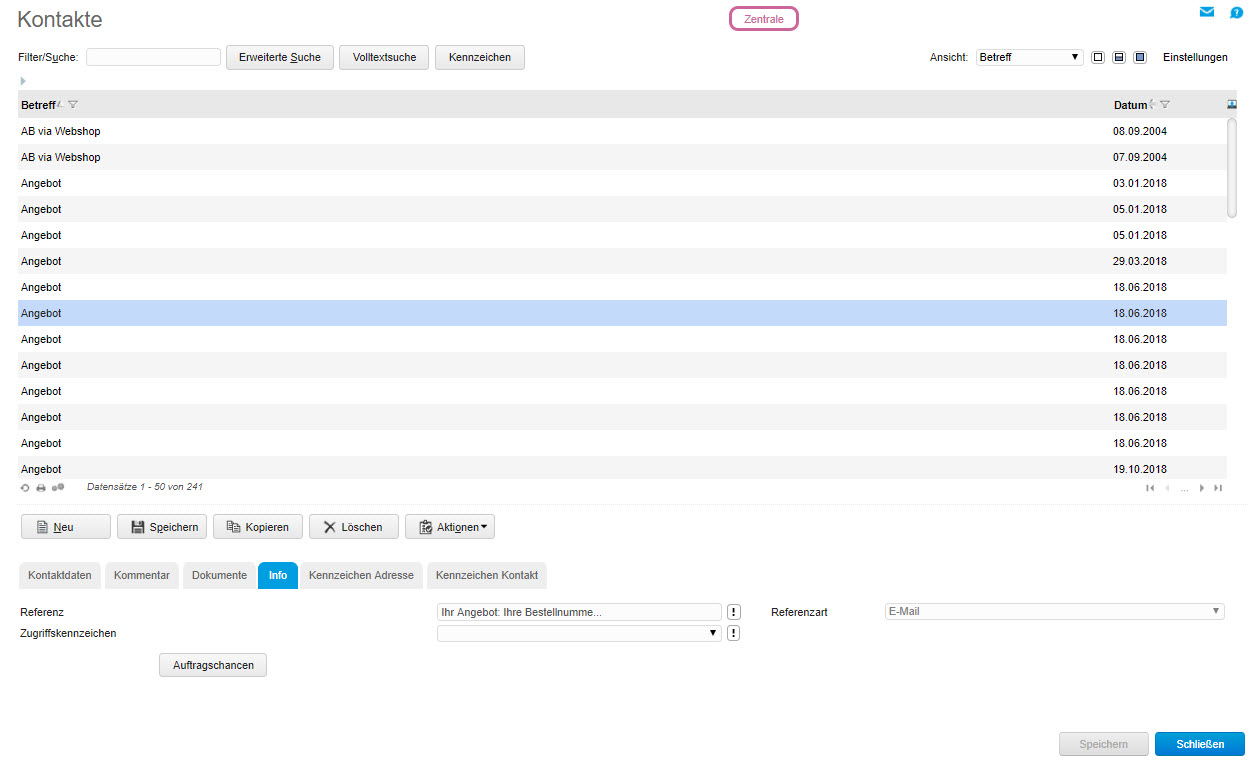Open the Dokumente tab
Screen dimensions: 1256x766
(219, 576)
